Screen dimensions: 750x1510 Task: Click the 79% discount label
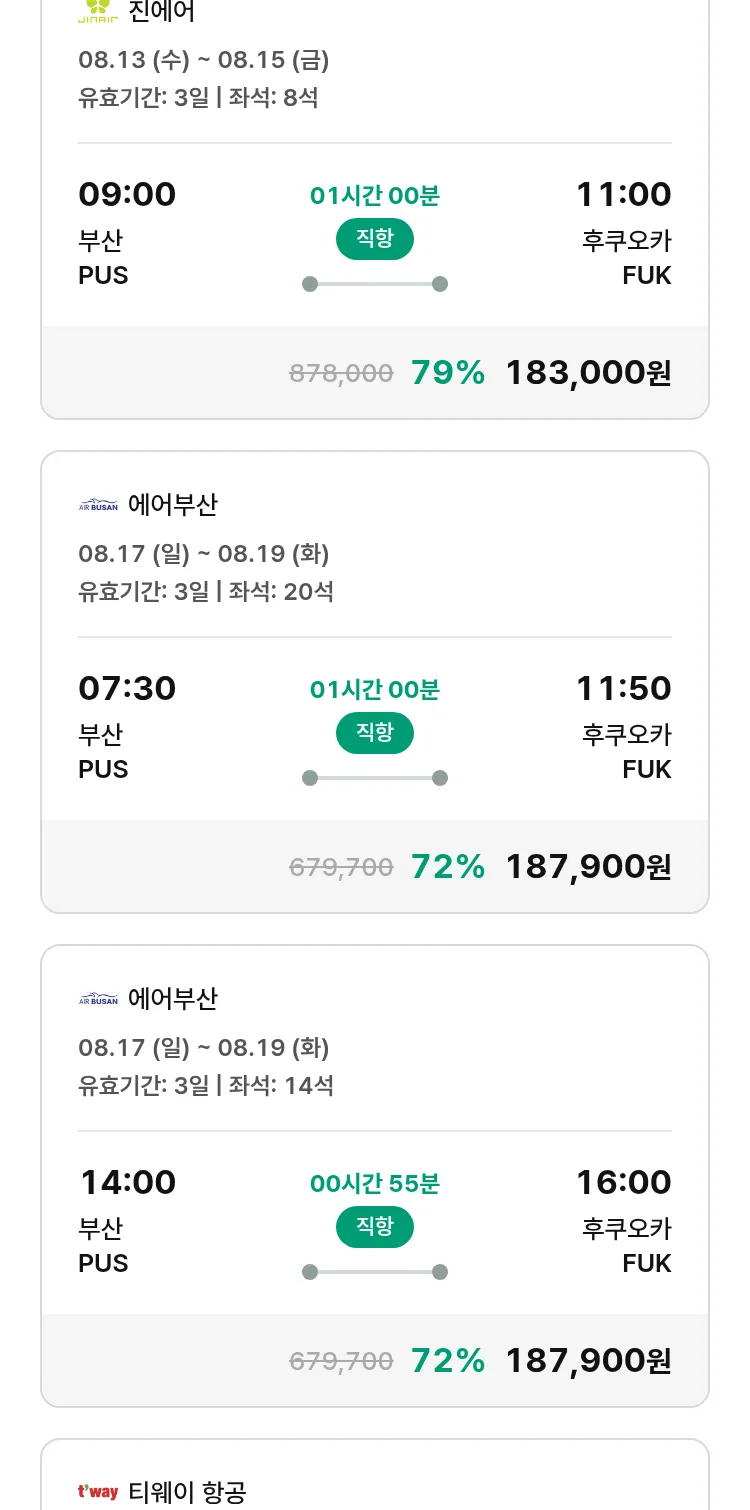point(448,373)
